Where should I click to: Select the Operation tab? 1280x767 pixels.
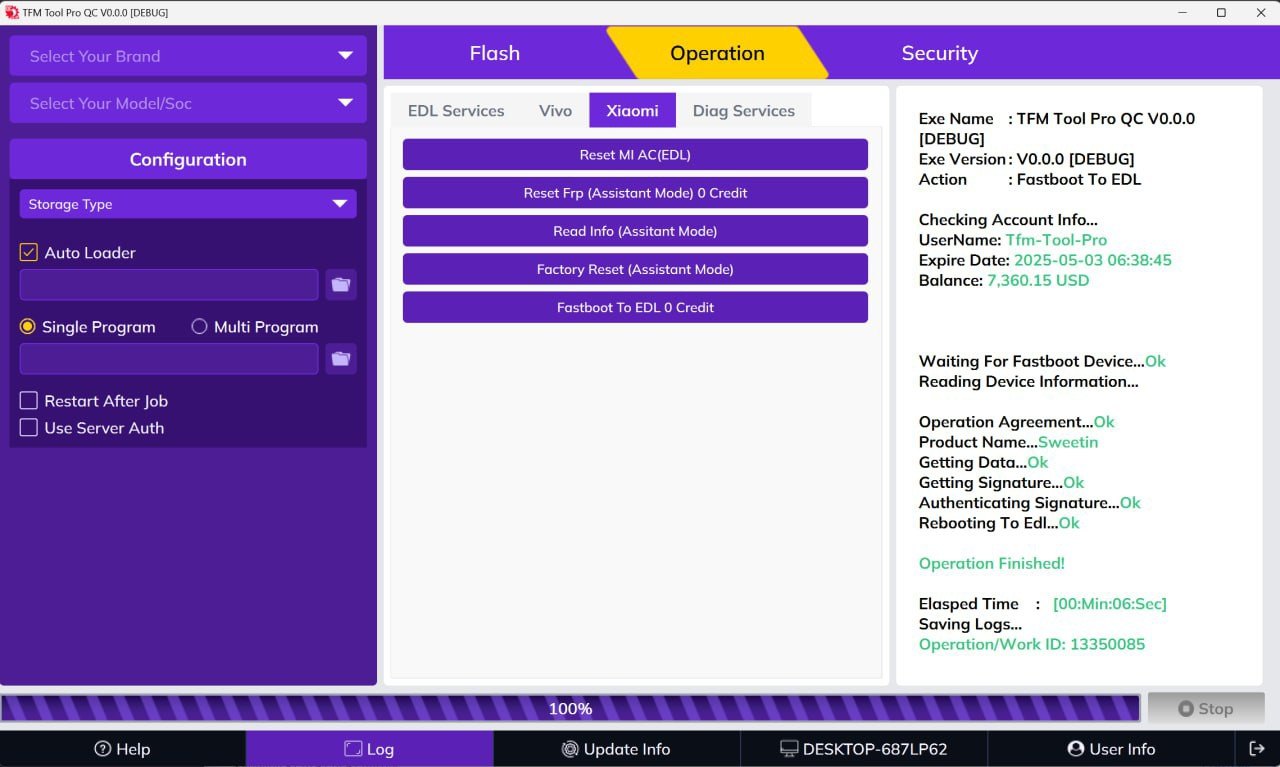(x=717, y=53)
